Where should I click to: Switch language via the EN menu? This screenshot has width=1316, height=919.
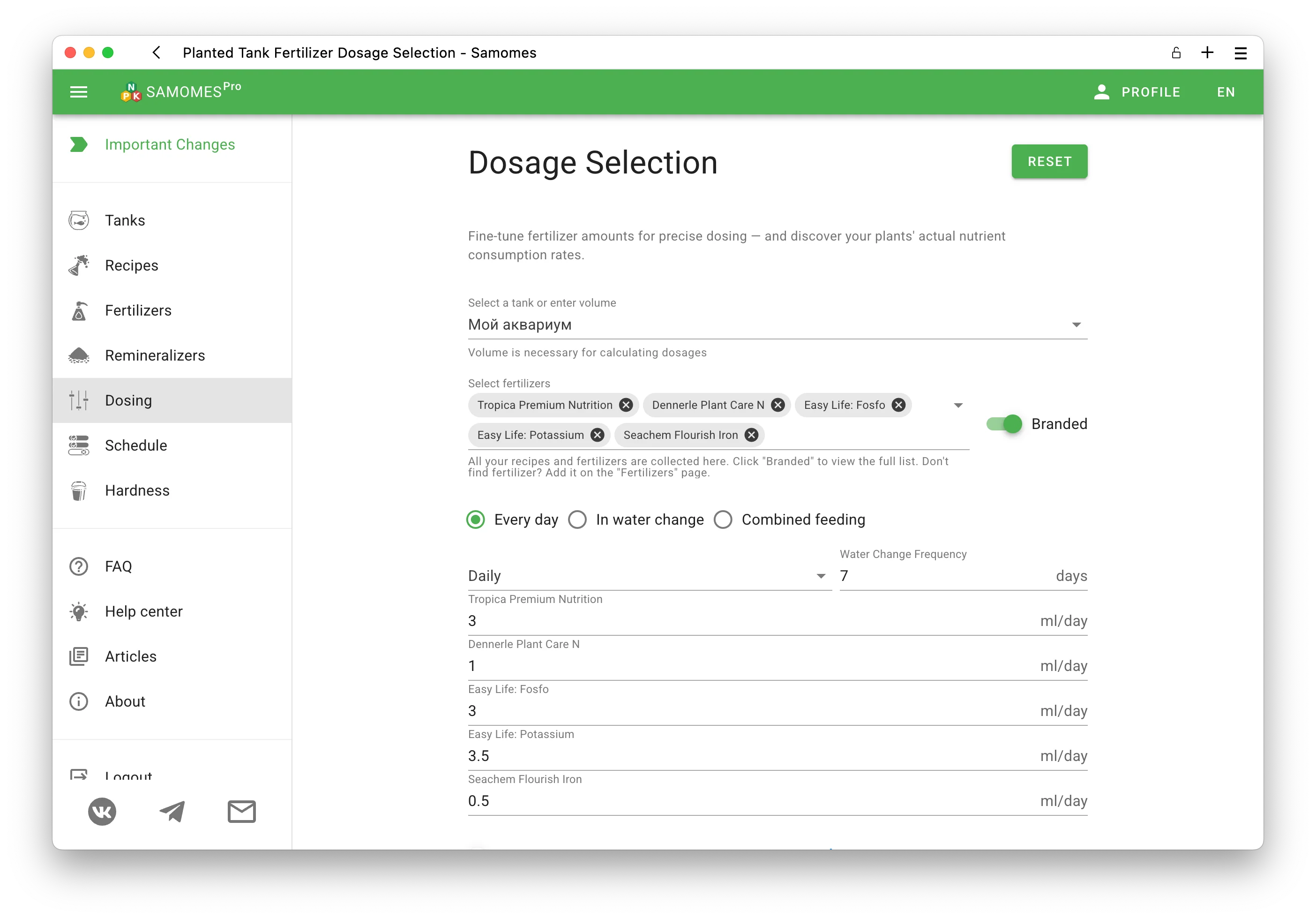tap(1225, 92)
